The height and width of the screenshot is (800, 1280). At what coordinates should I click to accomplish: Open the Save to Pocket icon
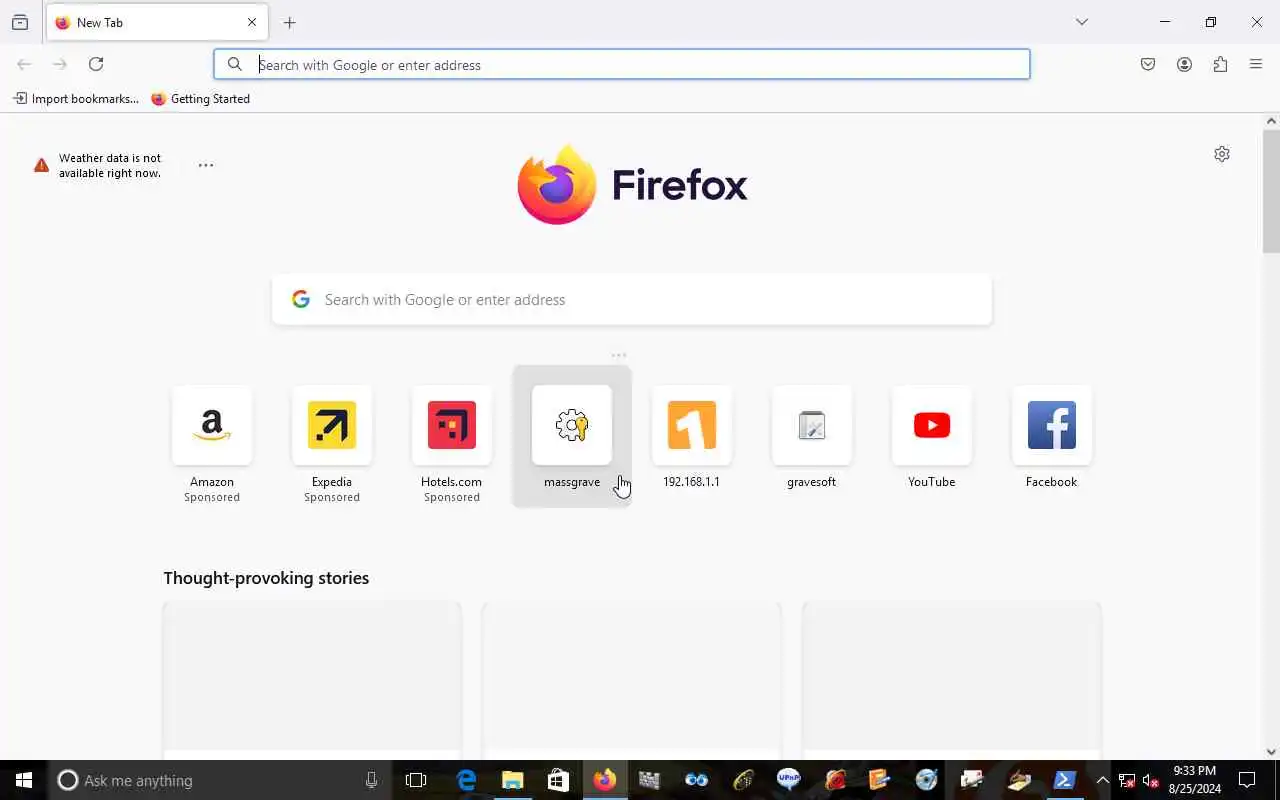(x=1148, y=64)
